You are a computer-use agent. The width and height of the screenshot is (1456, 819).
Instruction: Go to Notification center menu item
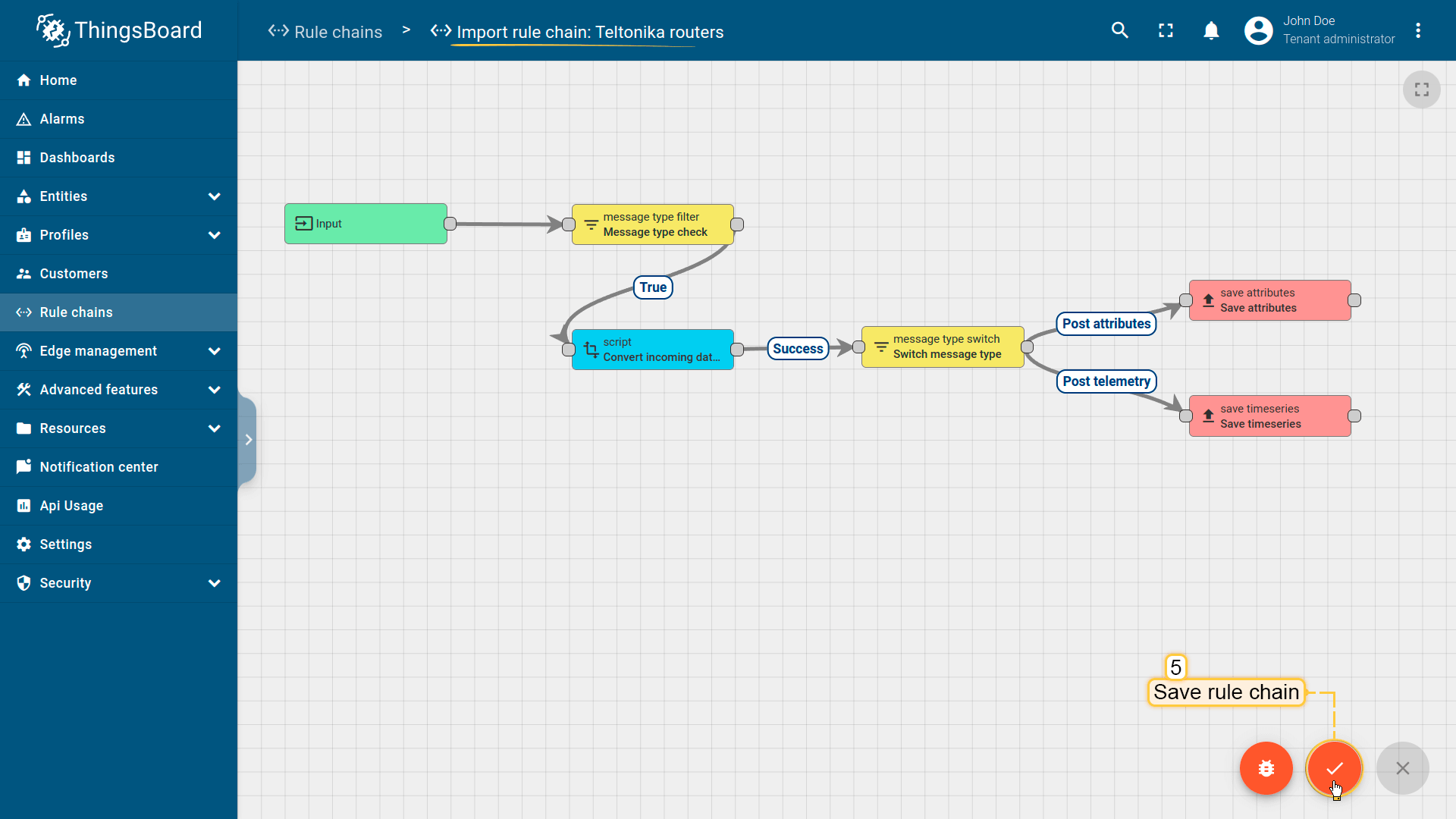[99, 467]
